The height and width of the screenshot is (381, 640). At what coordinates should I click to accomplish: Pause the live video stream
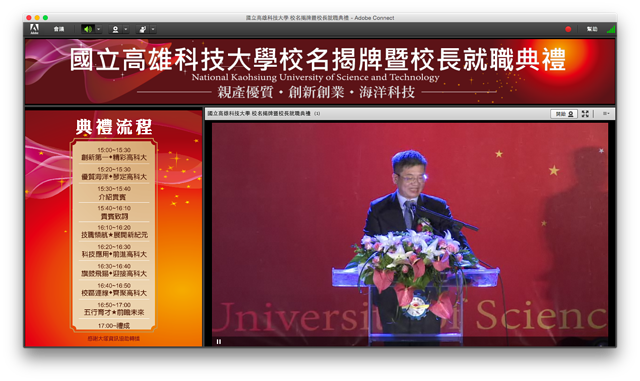pyautogui.click(x=219, y=341)
